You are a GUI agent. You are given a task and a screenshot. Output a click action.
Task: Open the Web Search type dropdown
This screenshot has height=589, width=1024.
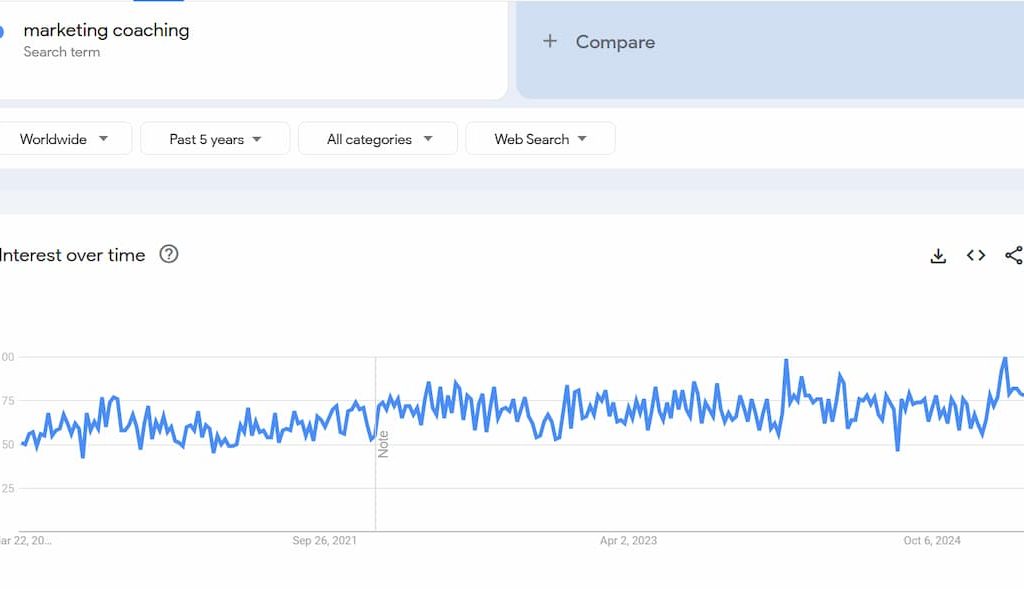click(540, 138)
